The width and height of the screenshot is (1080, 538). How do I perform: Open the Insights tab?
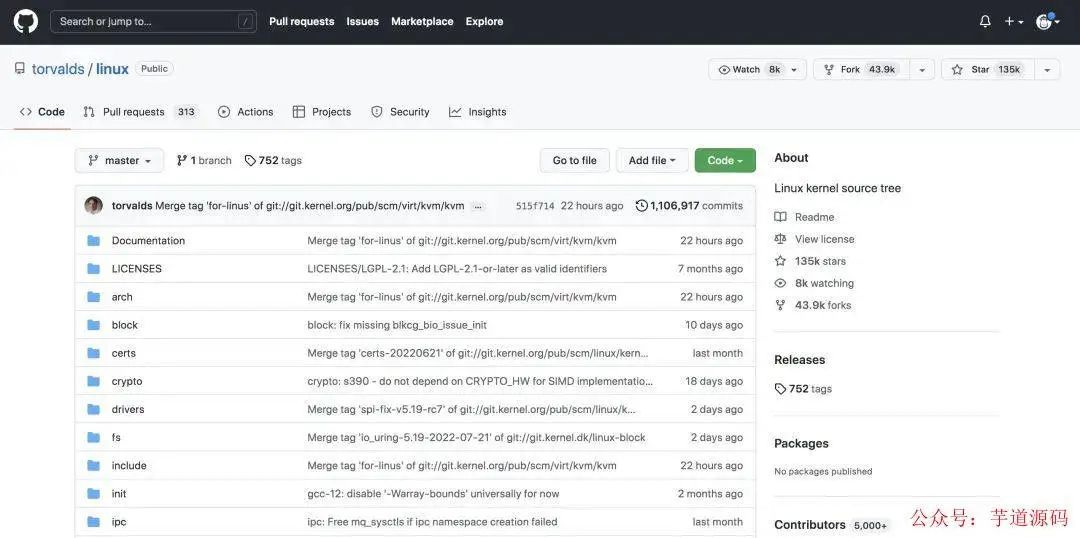[477, 112]
